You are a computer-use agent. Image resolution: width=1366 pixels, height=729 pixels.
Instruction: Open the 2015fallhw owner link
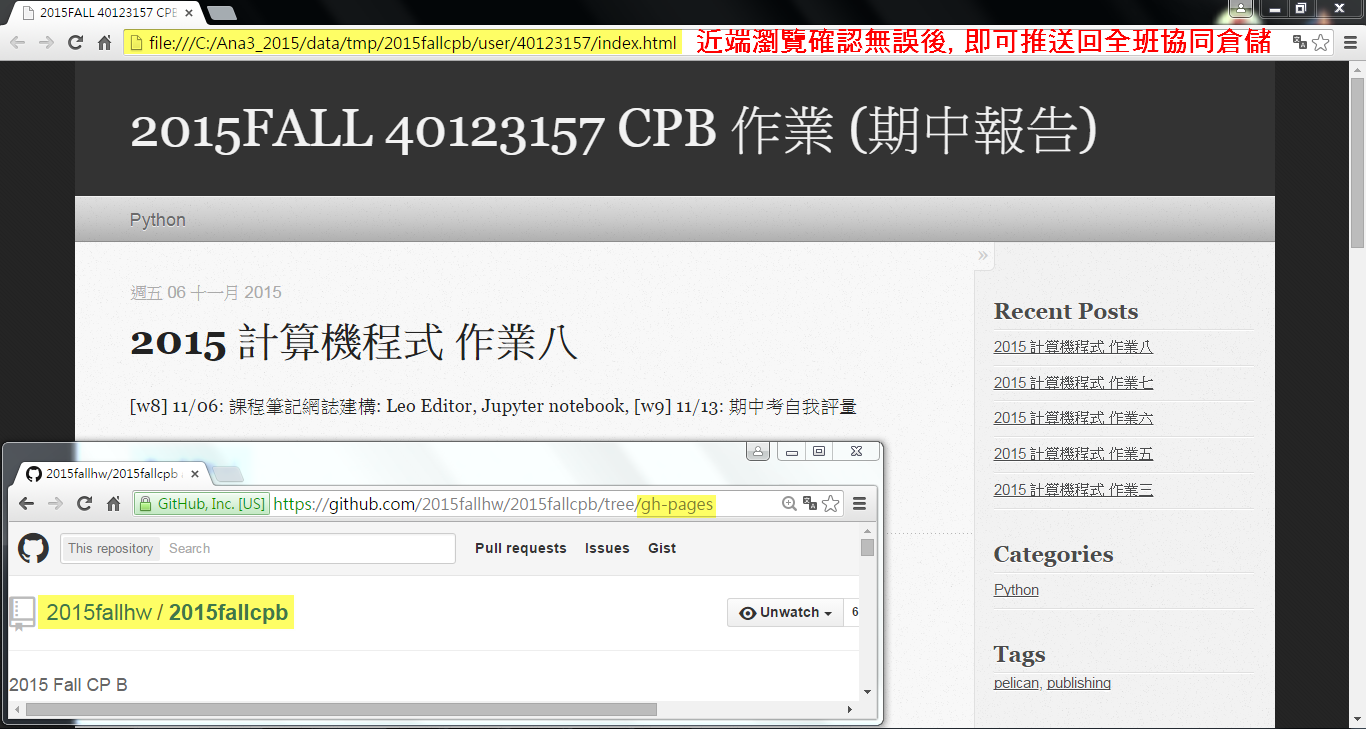point(98,613)
